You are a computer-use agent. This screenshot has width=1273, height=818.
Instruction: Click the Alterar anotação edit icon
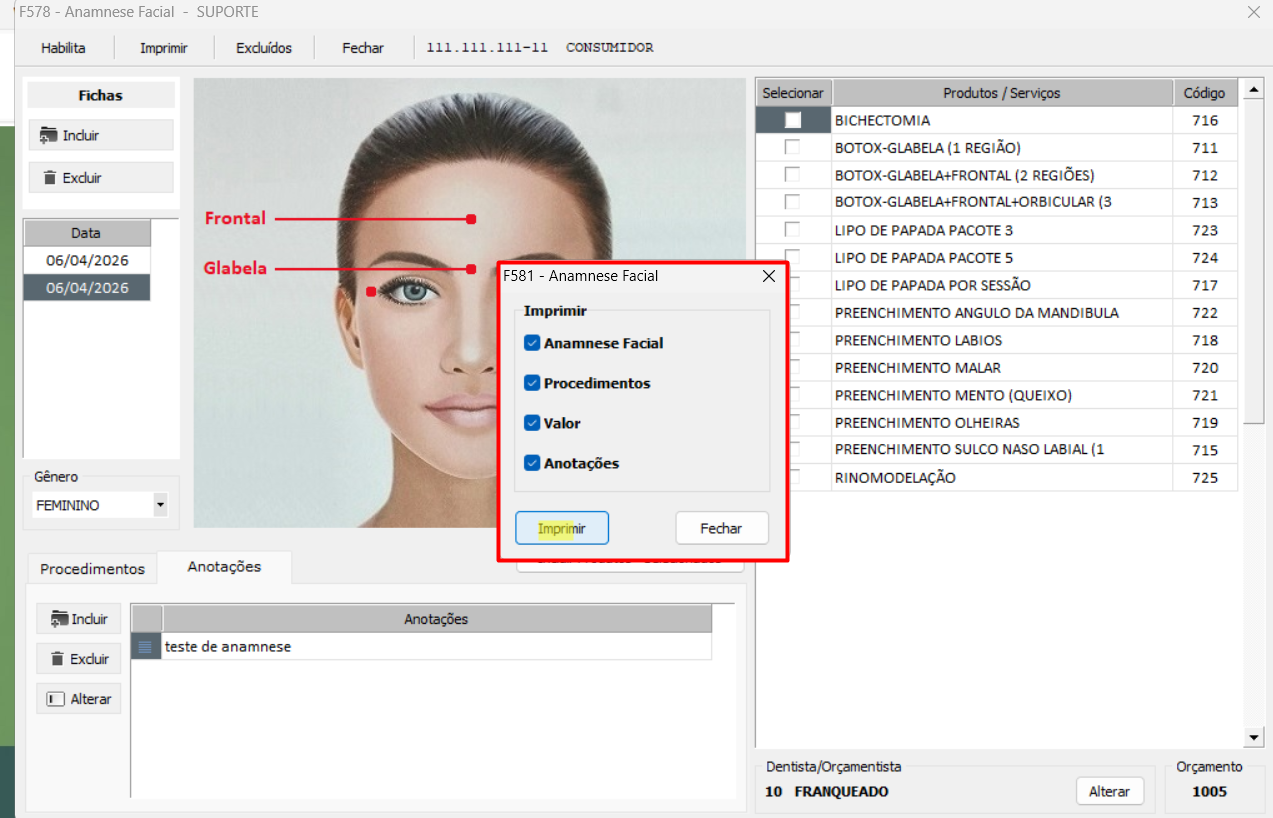[x=56, y=699]
